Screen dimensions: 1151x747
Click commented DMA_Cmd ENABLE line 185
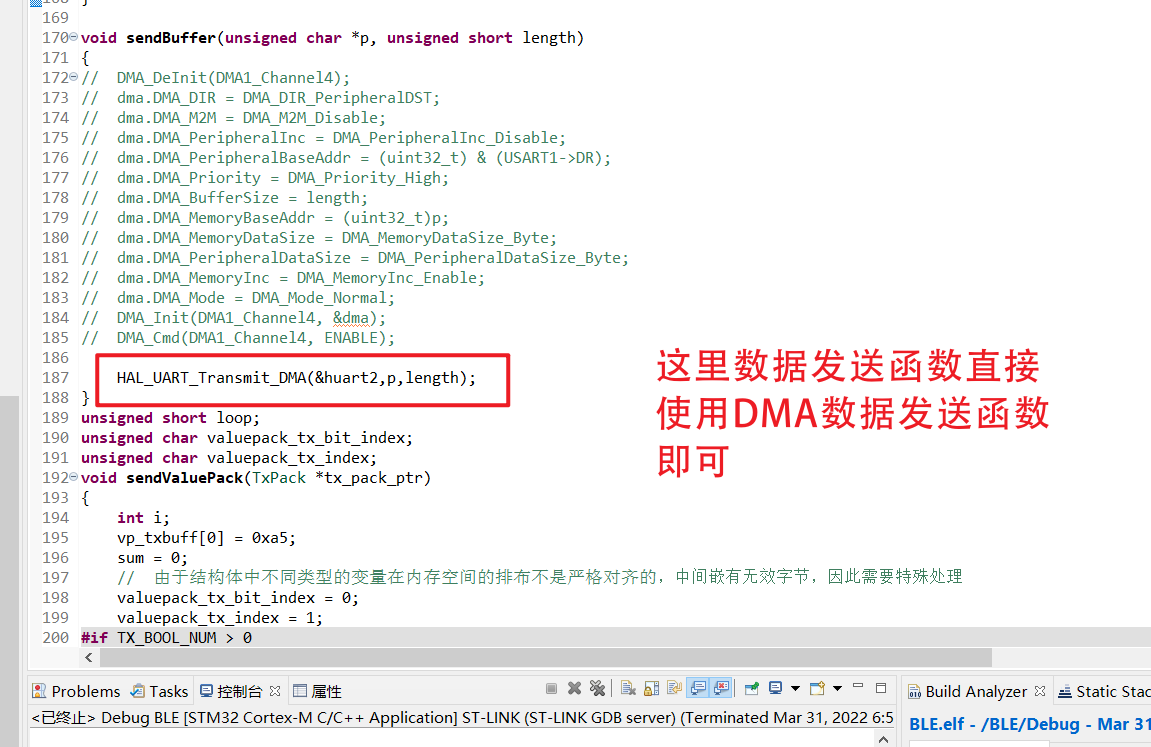click(x=238, y=338)
